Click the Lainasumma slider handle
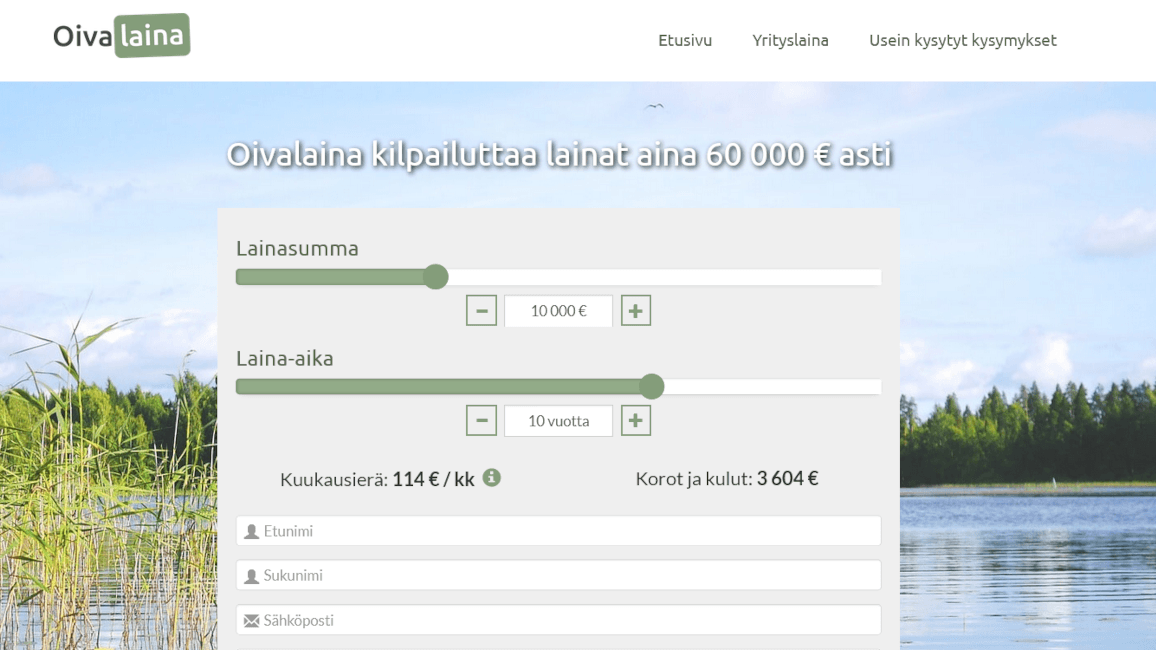 tap(436, 276)
